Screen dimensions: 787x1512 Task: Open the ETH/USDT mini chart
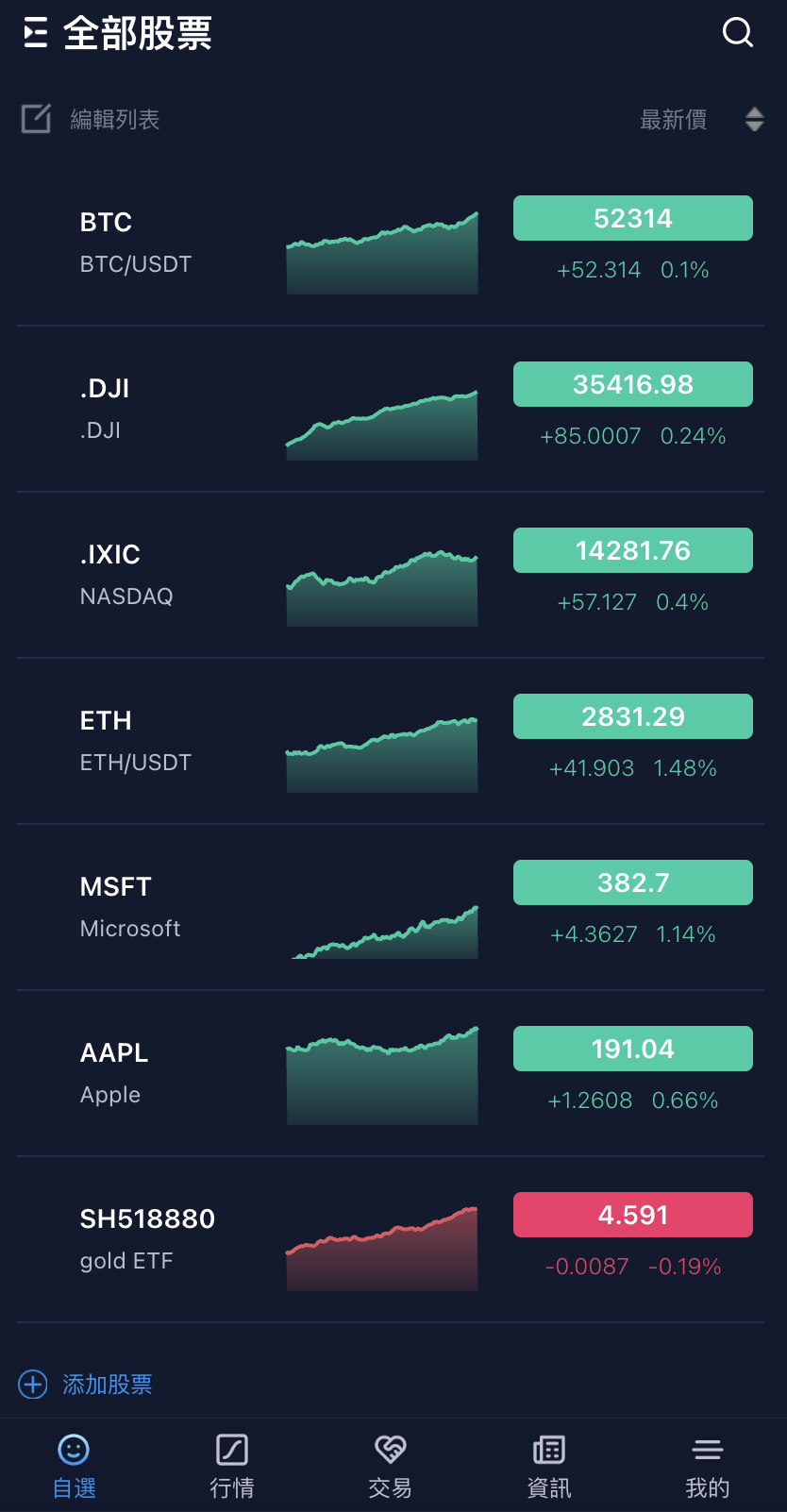click(x=382, y=755)
